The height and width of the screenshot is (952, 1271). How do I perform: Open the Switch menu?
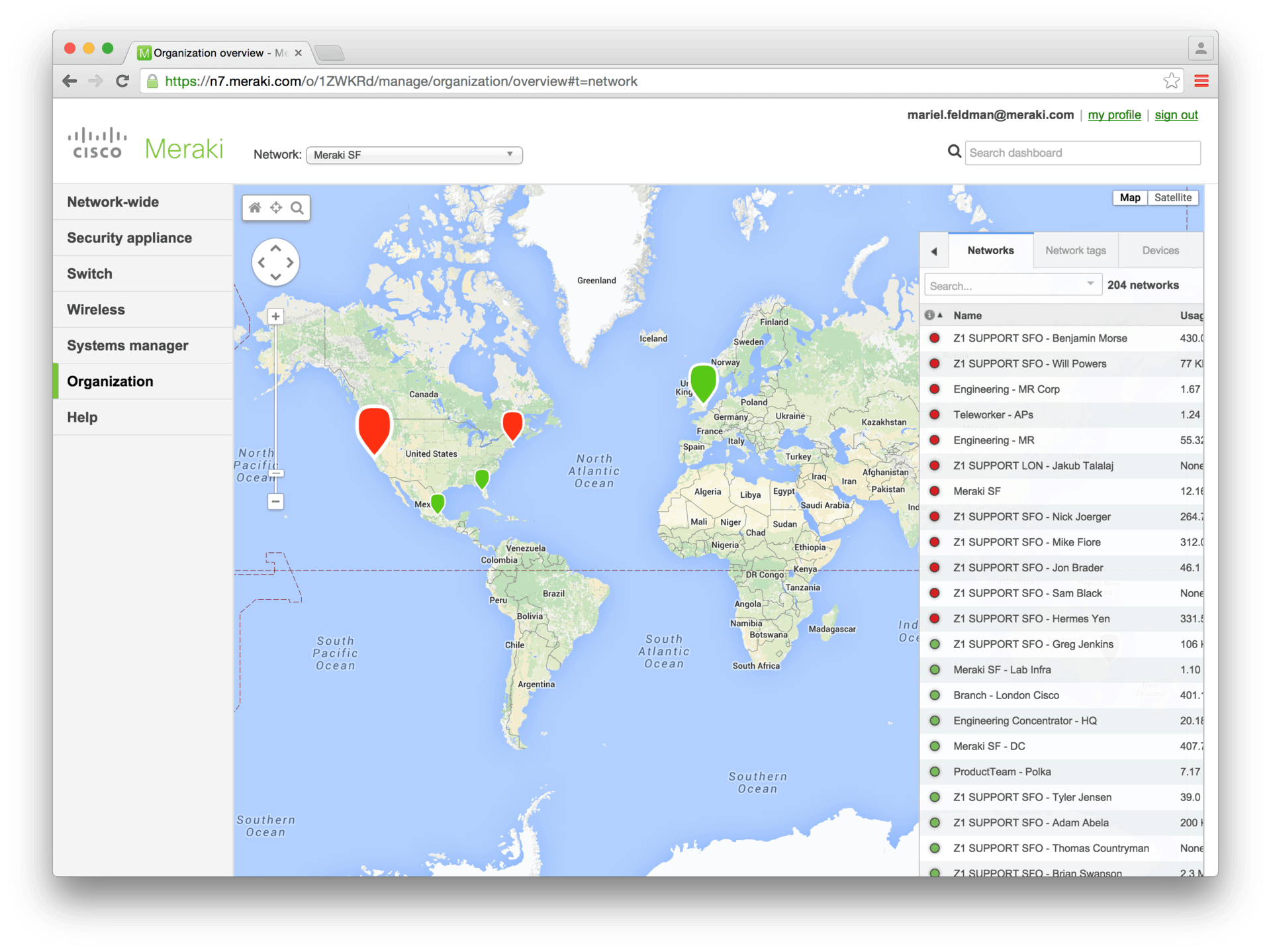tap(143, 273)
